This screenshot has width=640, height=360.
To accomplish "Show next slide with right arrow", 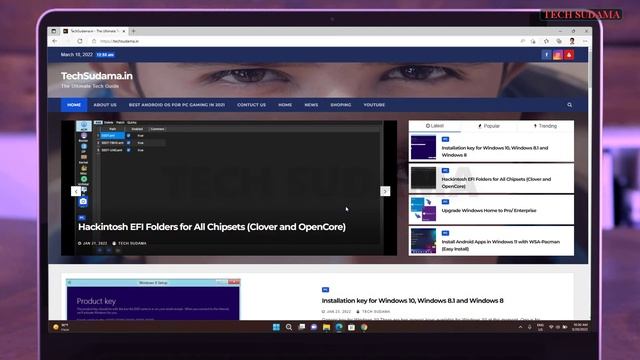I will pos(385,191).
